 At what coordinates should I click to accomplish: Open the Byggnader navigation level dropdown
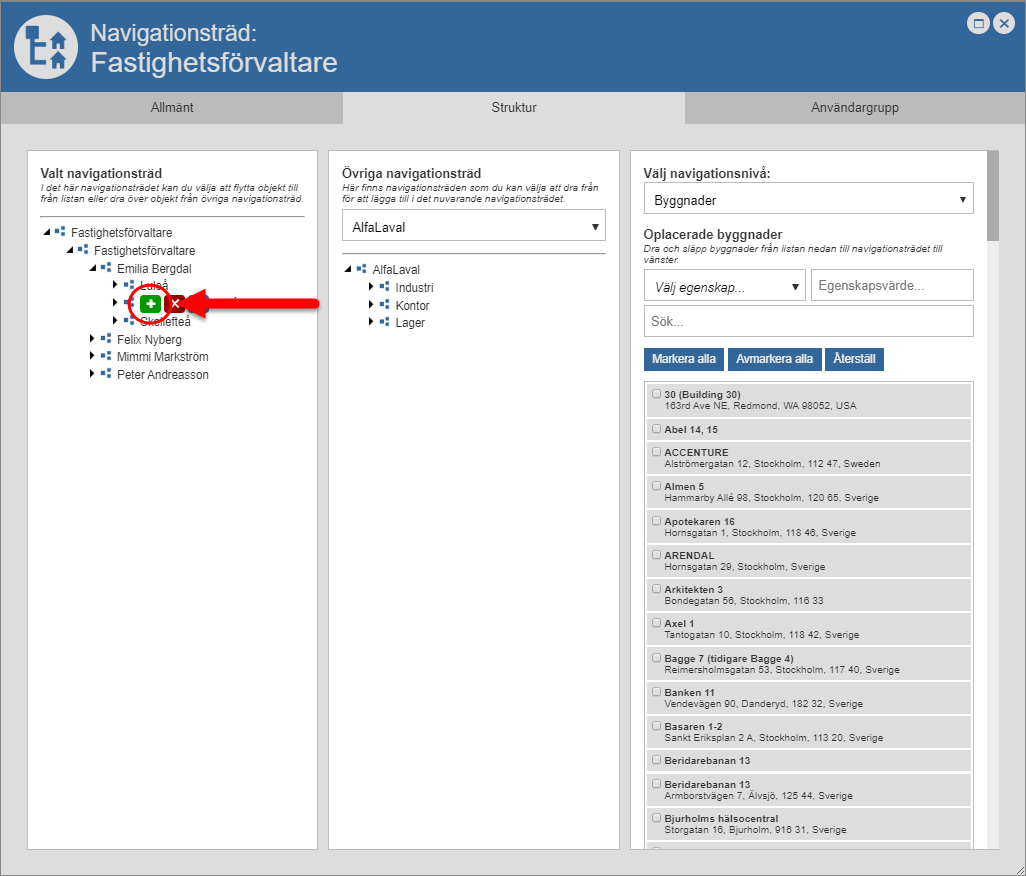click(808, 199)
